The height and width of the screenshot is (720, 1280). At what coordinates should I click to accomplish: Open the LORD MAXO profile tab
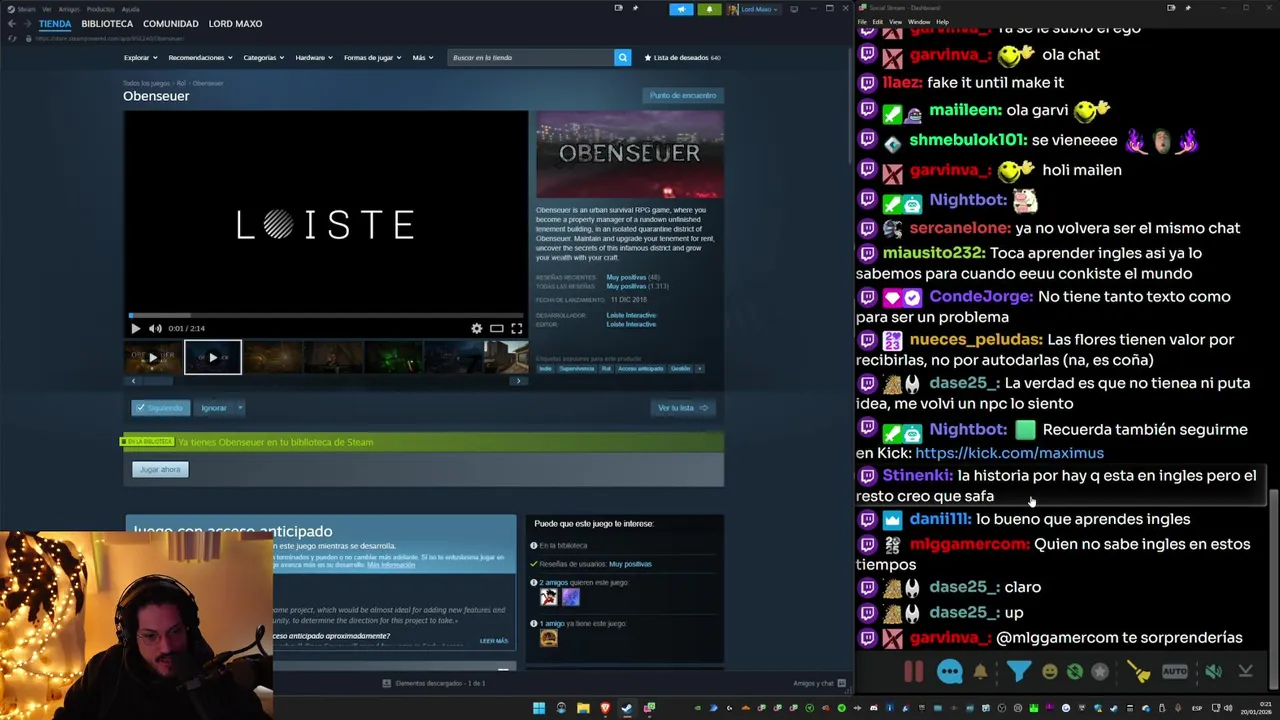point(235,24)
